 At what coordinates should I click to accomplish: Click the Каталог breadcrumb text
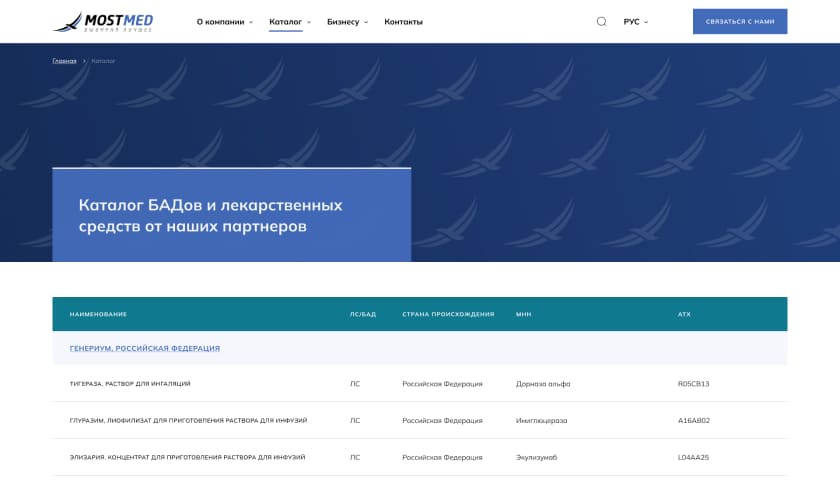103,61
